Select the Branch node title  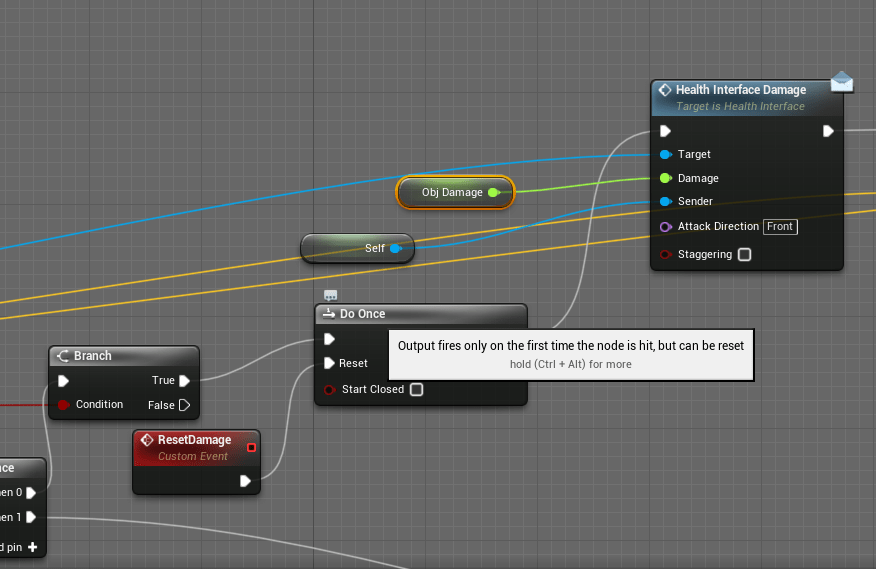click(92, 356)
